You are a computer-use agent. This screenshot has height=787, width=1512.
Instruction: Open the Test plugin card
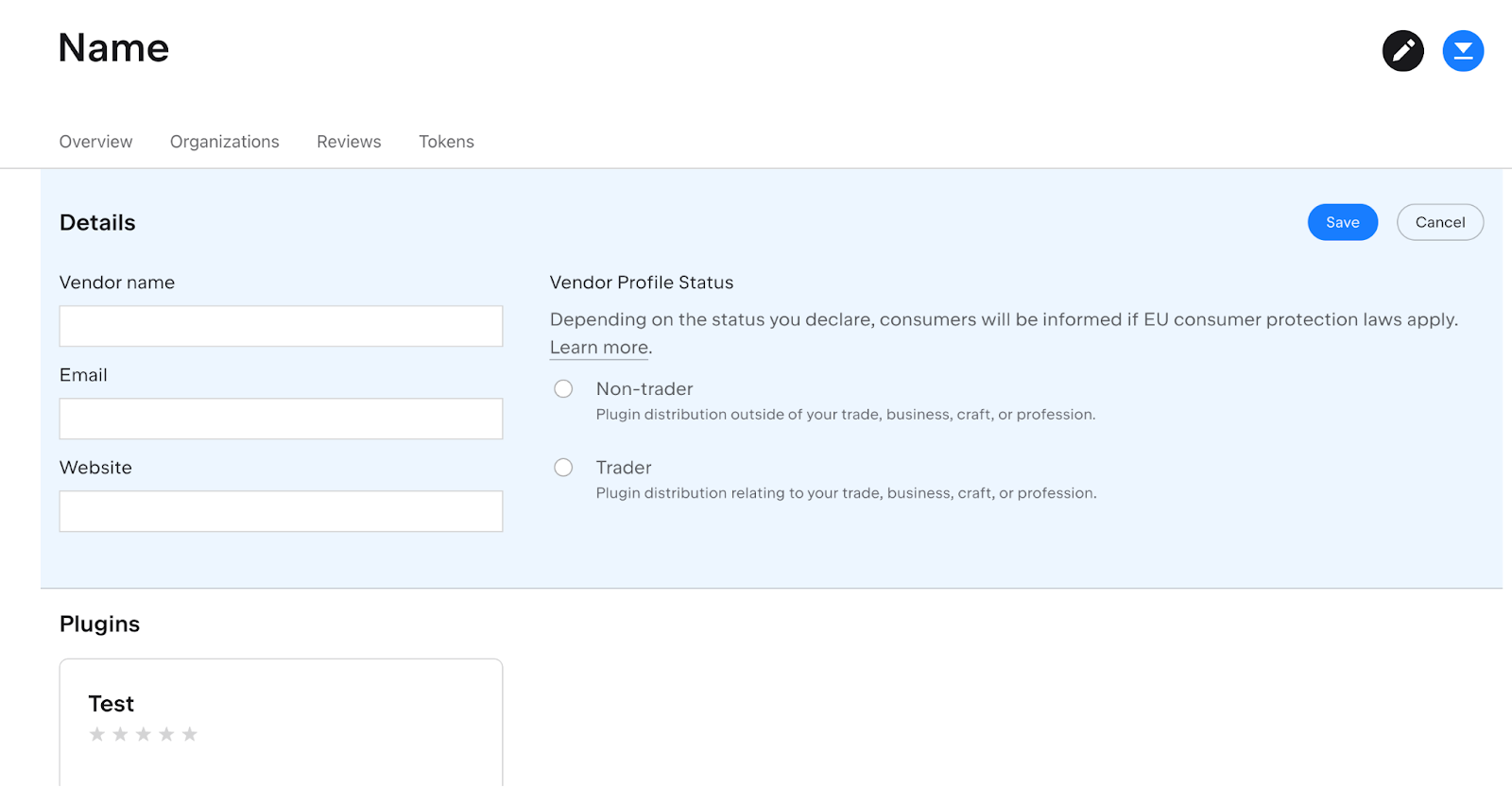(281, 723)
